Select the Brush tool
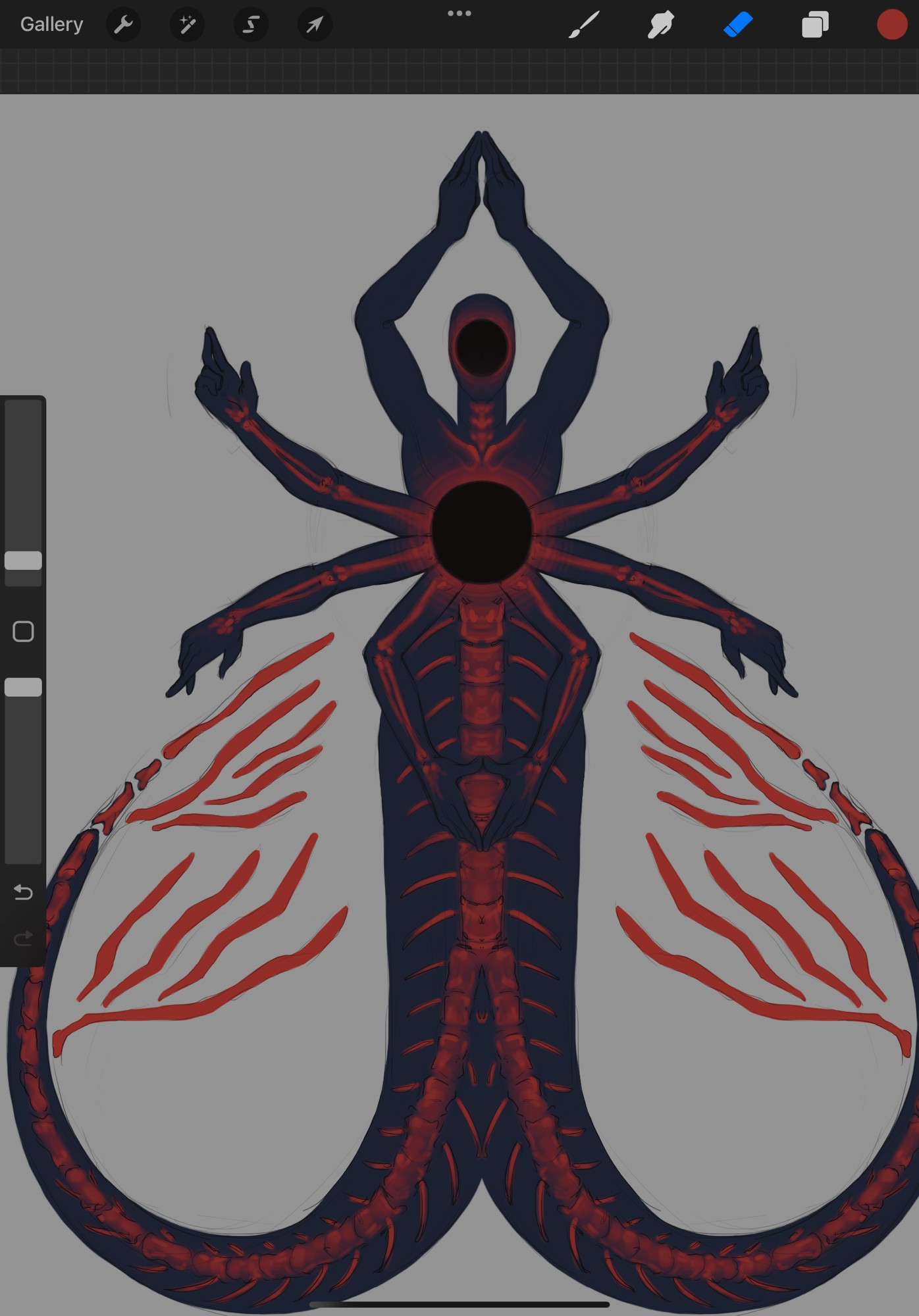This screenshot has width=919, height=1316. 584,25
